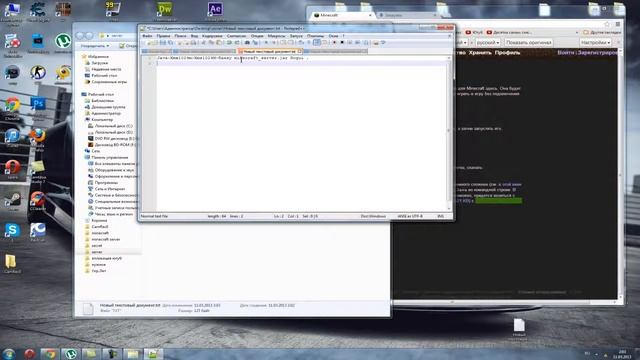640x360 pixels.
Task: Open uTorrent from the taskbar
Action: point(71,353)
